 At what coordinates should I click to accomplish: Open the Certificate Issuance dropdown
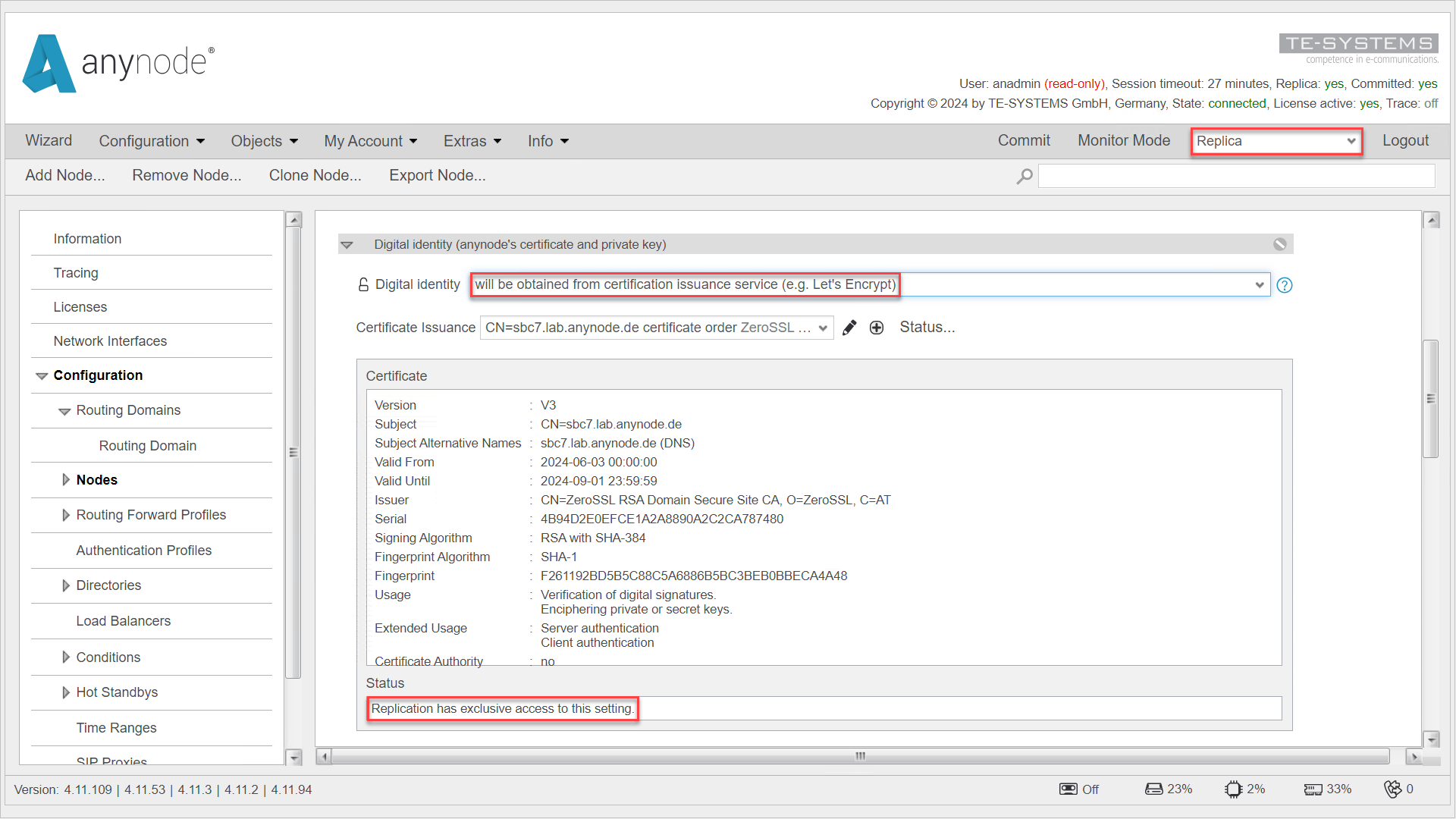(x=820, y=328)
